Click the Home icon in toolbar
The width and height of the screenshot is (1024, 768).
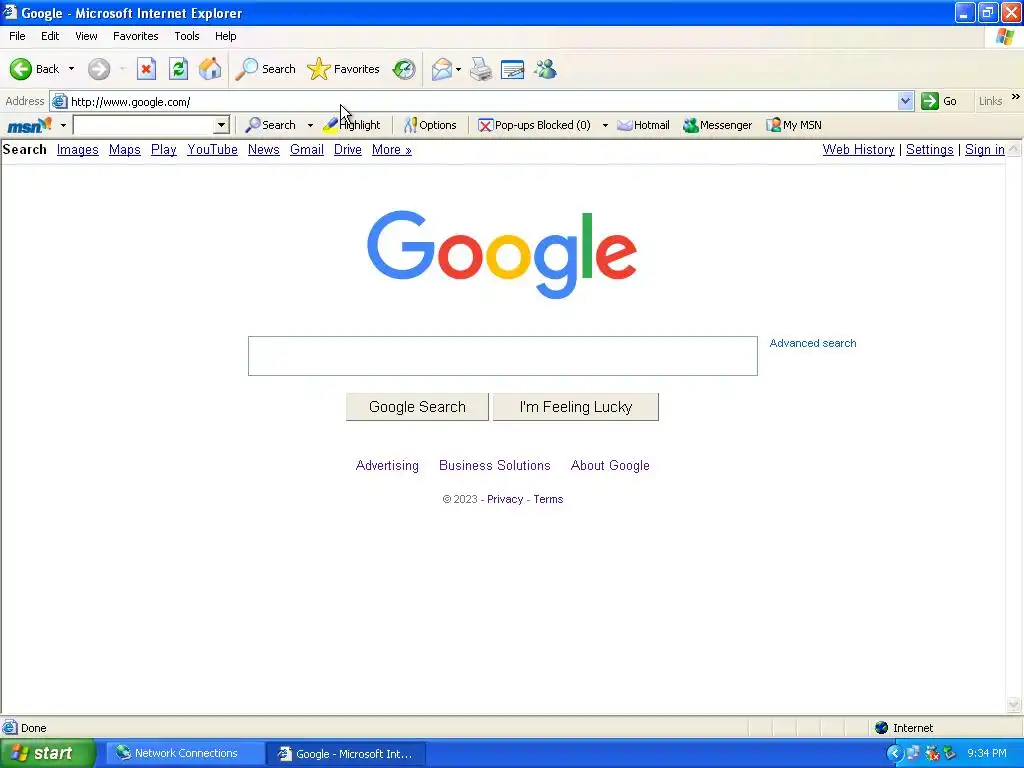pos(210,69)
